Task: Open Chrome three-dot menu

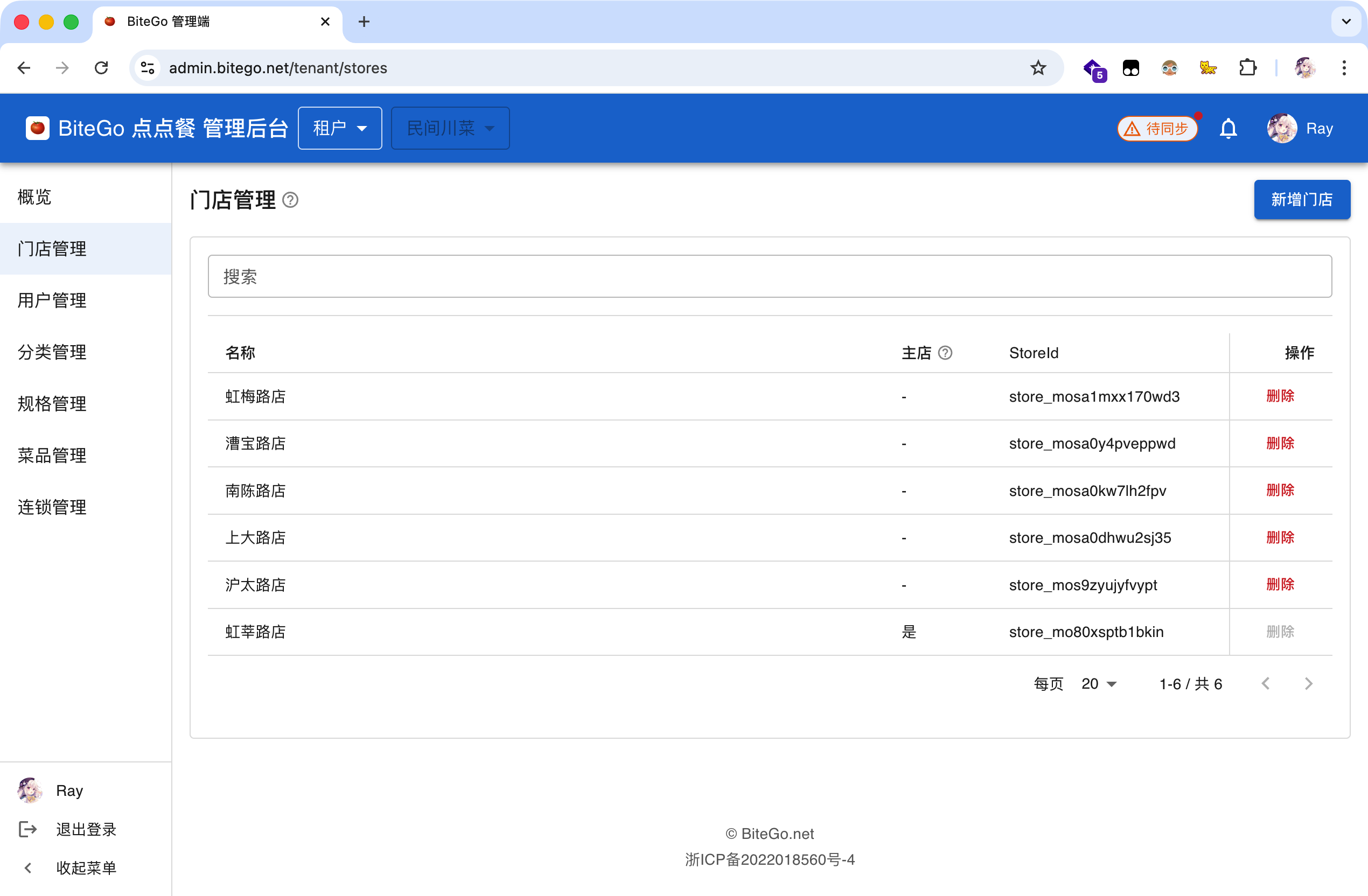Action: tap(1344, 68)
